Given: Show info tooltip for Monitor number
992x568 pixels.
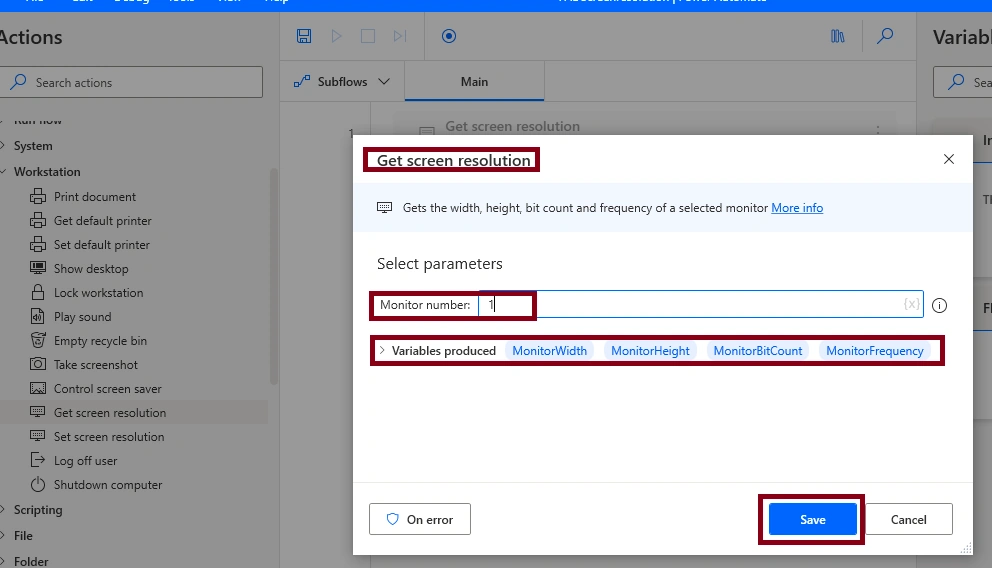Looking at the screenshot, I should (939, 306).
